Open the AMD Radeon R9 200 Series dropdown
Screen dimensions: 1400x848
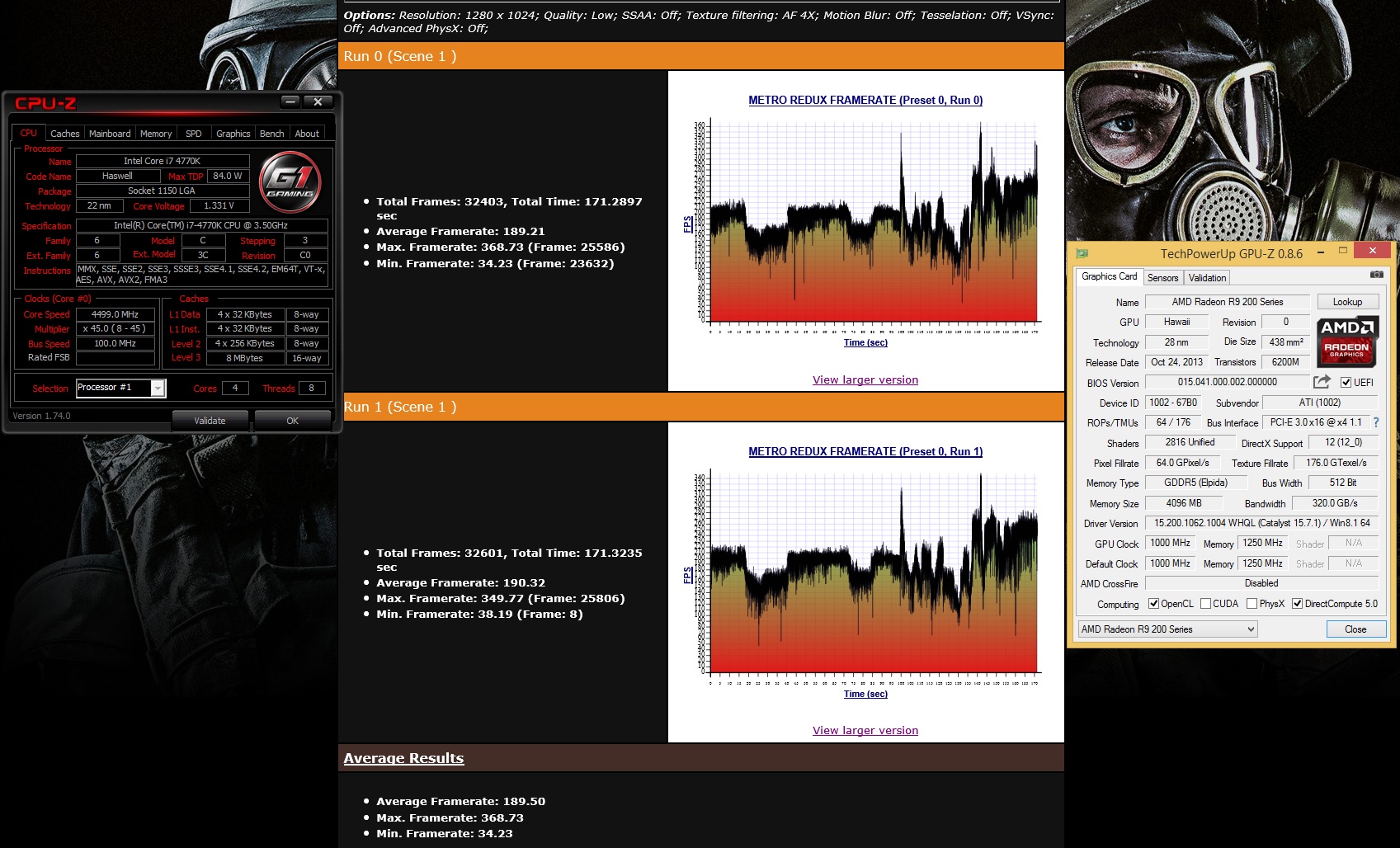1167,629
